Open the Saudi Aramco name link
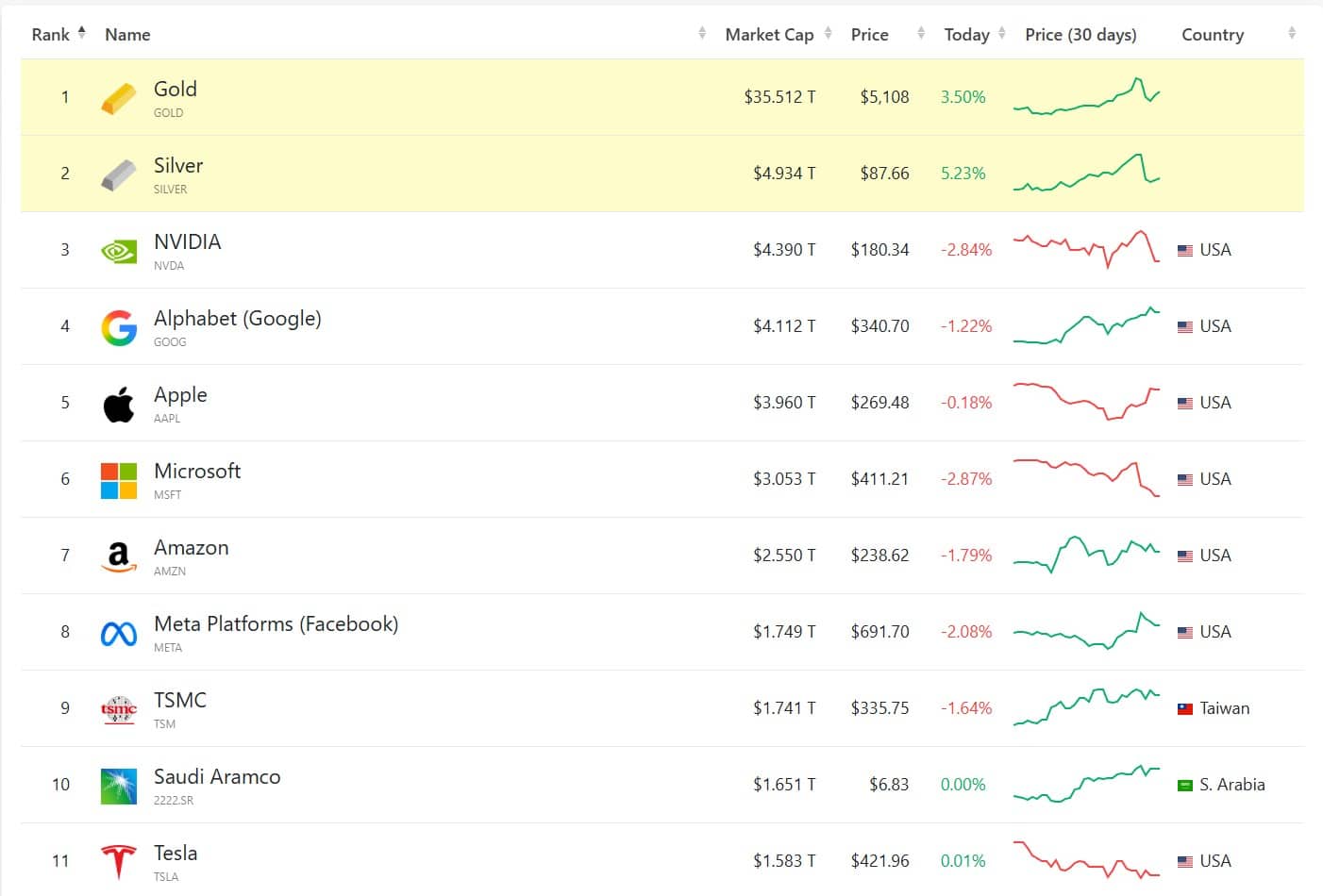 [217, 776]
